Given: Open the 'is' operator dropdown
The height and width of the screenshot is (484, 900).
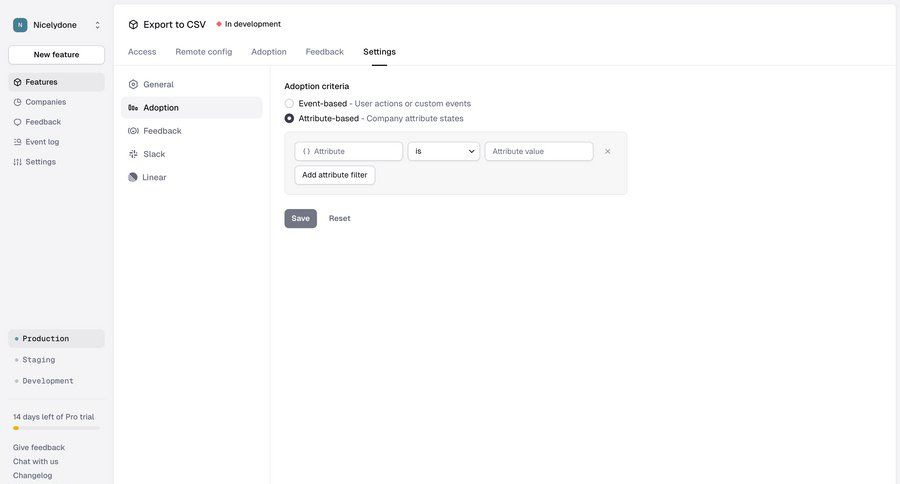Looking at the screenshot, I should point(444,152).
